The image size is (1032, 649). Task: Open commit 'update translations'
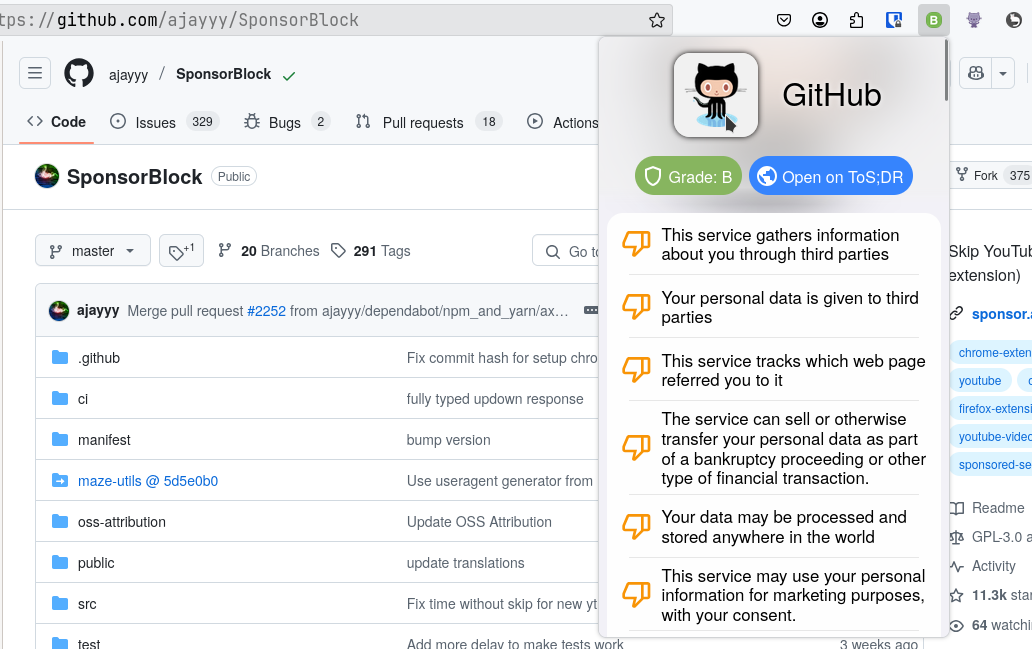[465, 563]
